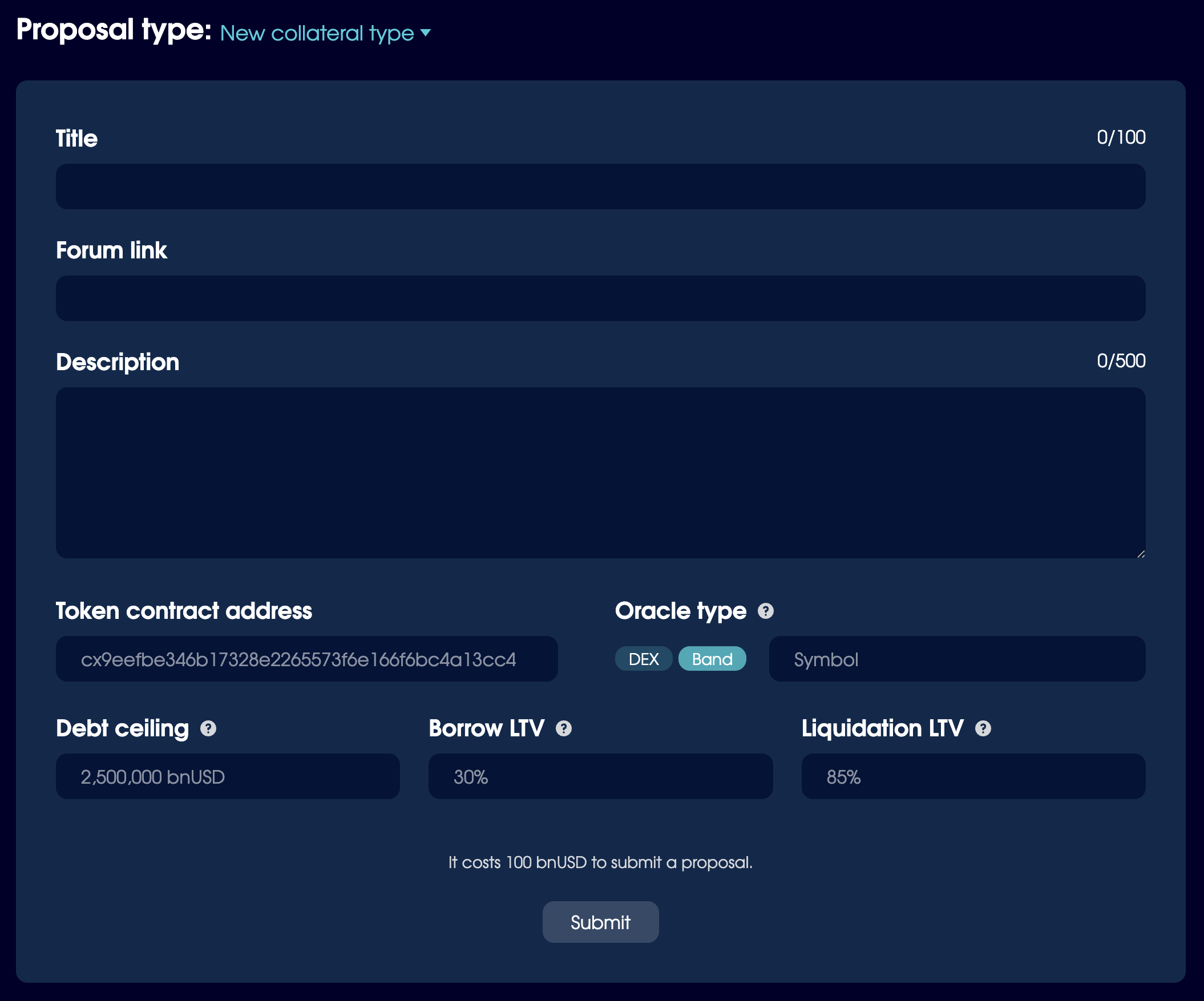This screenshot has width=1204, height=1001.
Task: Focus the Title input field
Action: click(600, 187)
